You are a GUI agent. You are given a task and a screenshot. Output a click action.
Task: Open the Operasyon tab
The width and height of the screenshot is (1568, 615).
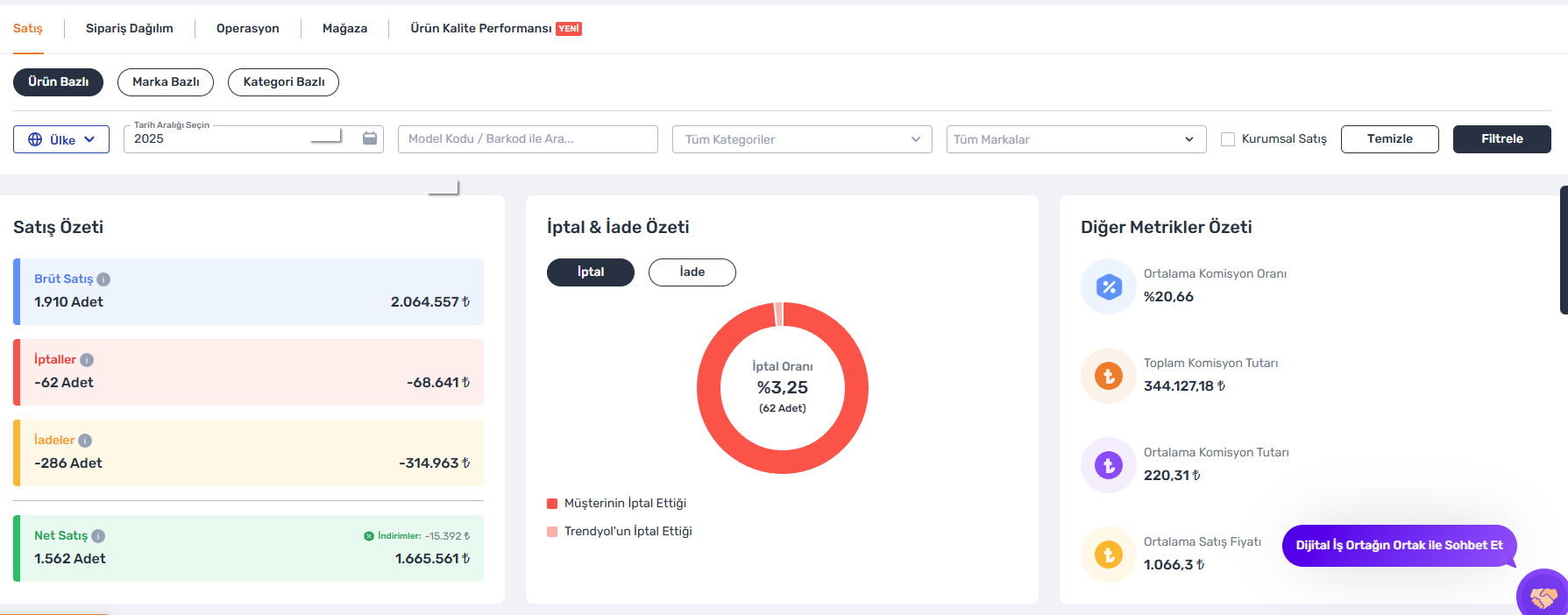248,29
